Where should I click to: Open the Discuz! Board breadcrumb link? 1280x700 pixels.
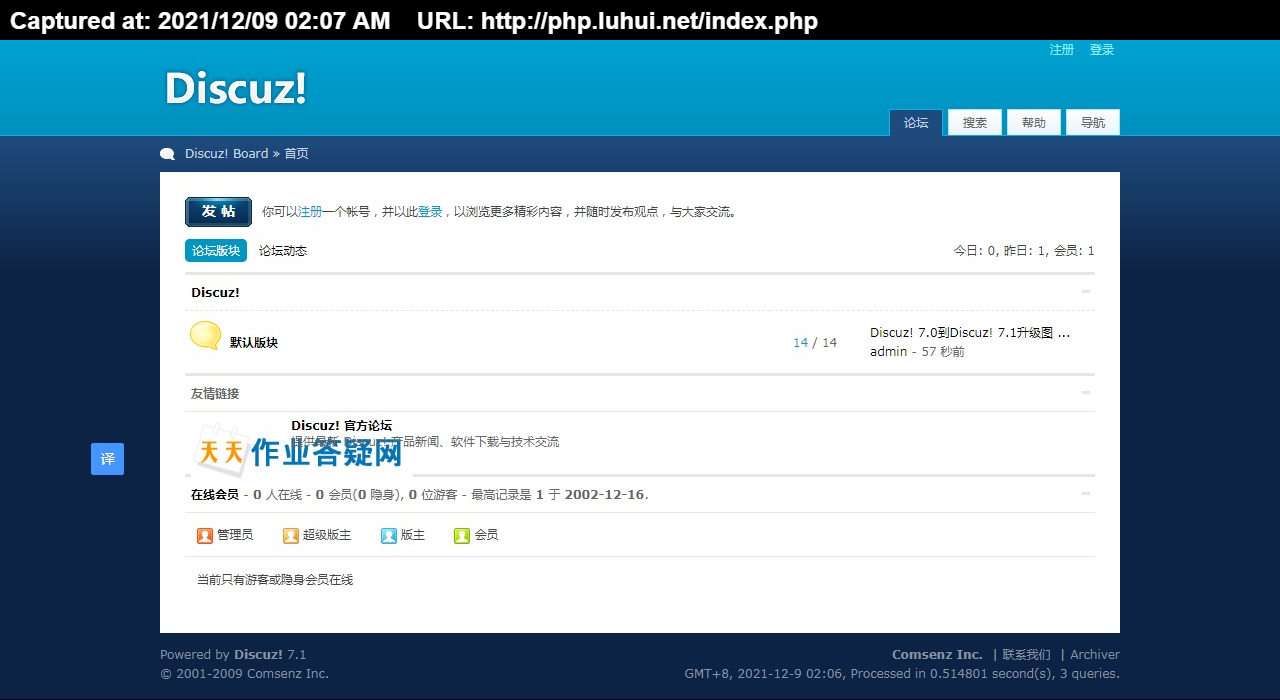point(227,154)
